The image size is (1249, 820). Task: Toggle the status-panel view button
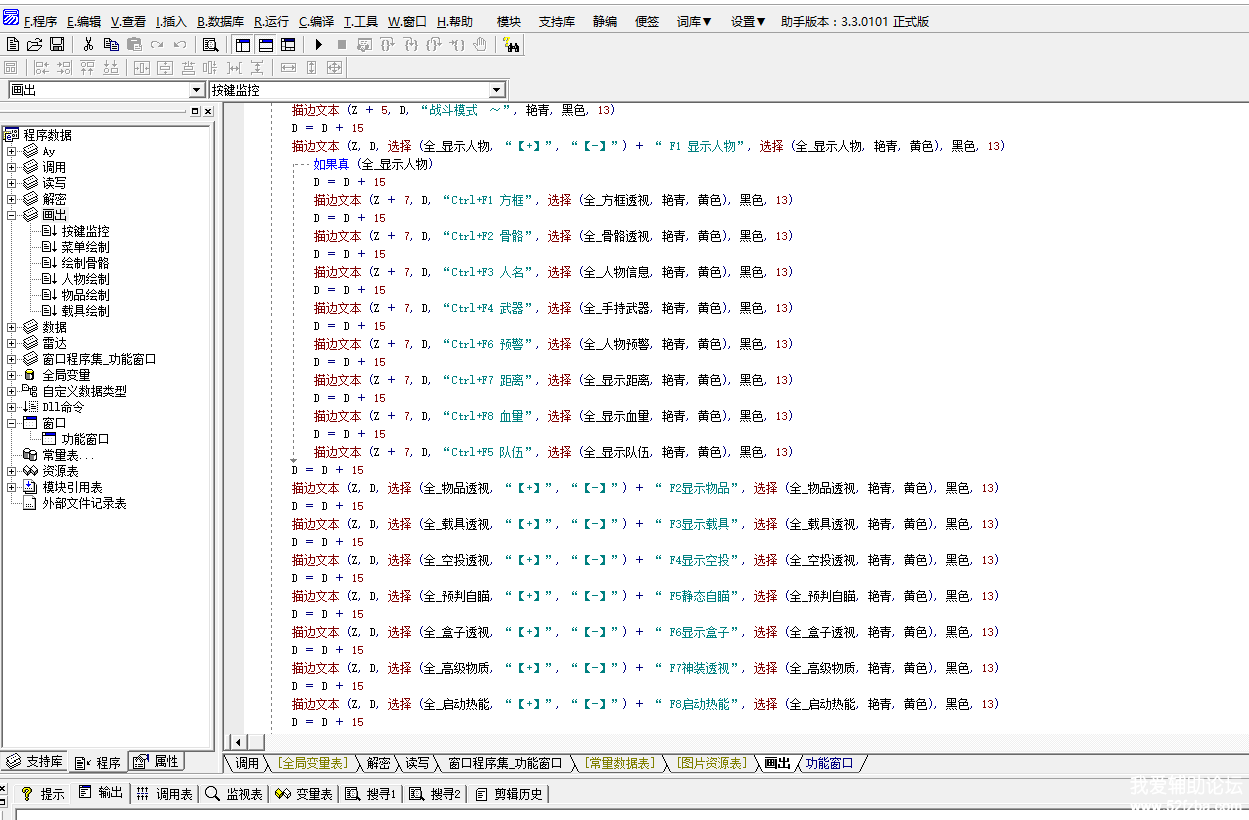point(266,44)
